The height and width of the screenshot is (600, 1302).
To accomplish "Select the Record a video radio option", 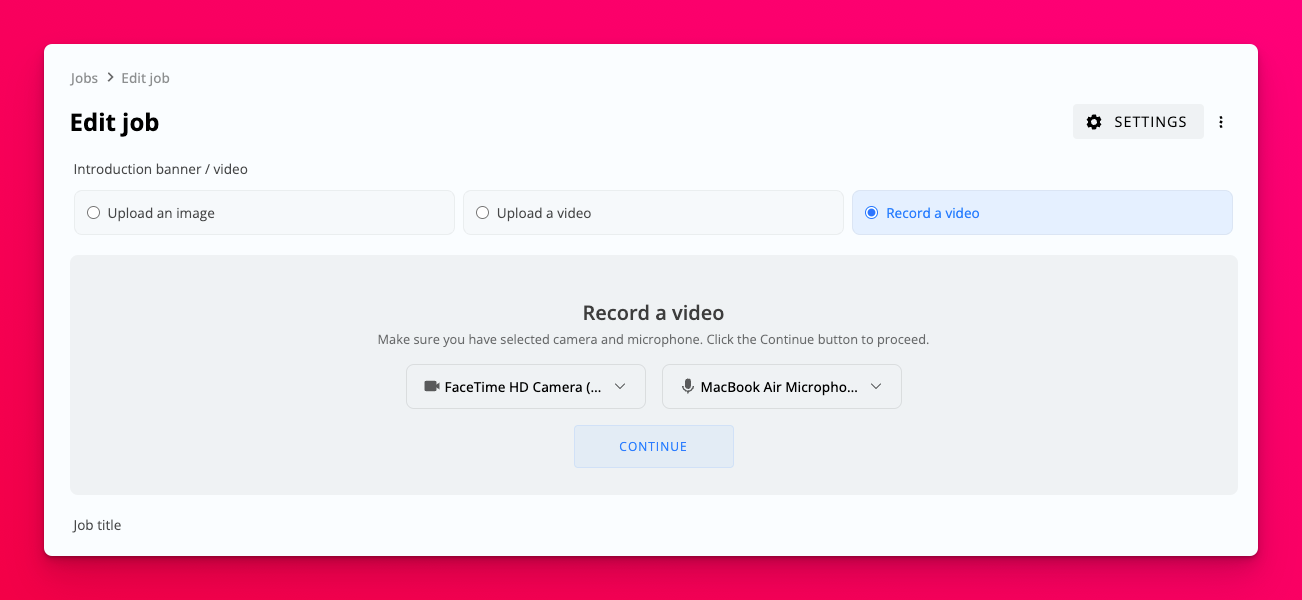I will pos(871,213).
